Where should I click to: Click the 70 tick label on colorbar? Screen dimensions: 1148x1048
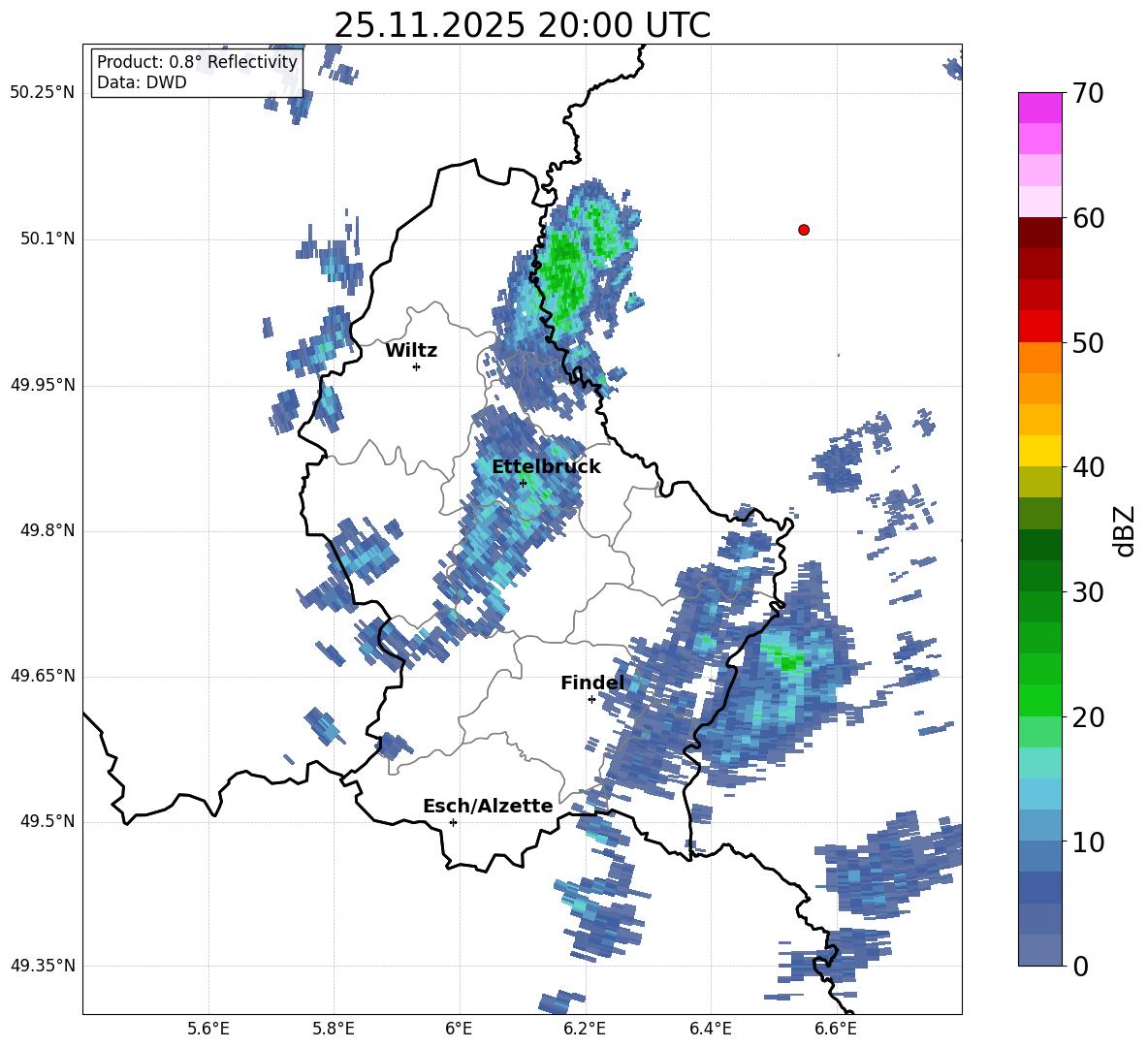1089,93
